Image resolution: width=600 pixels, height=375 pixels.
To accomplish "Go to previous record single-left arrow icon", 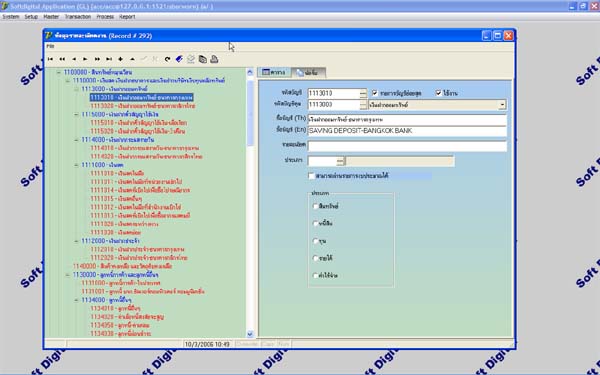I will tap(74, 59).
